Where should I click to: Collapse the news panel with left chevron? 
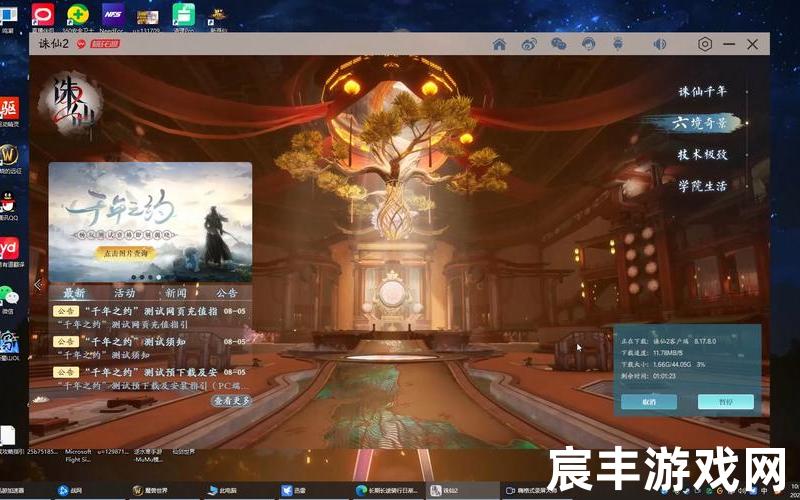pyautogui.click(x=38, y=285)
